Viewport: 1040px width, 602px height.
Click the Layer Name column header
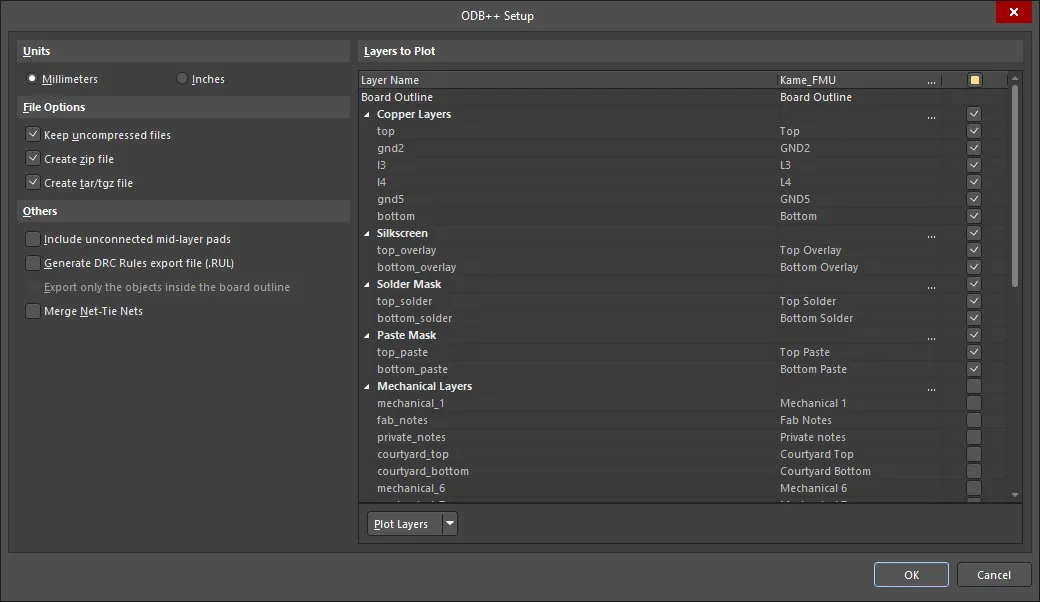pos(568,80)
